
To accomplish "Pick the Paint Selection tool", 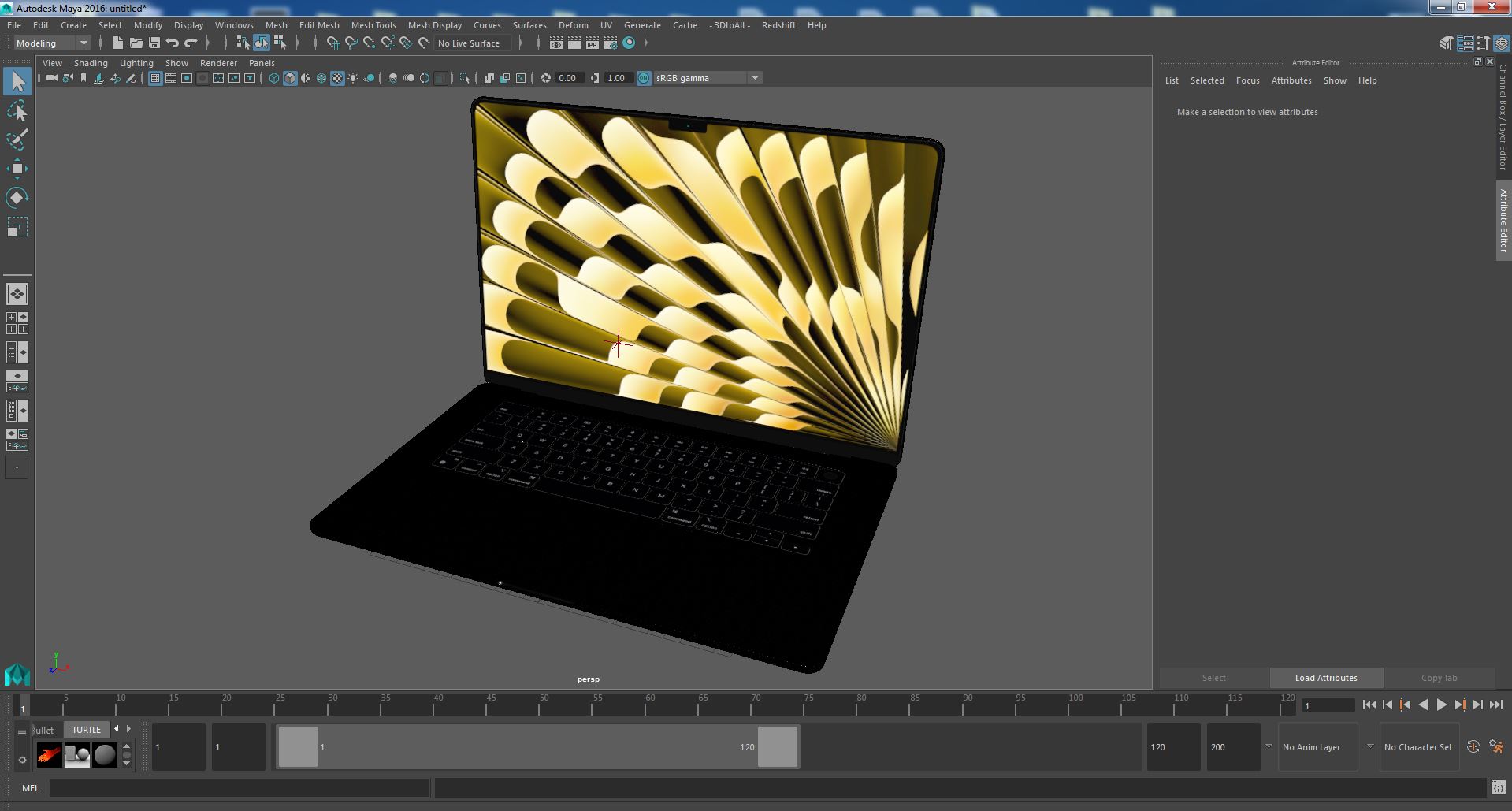I will point(17,140).
